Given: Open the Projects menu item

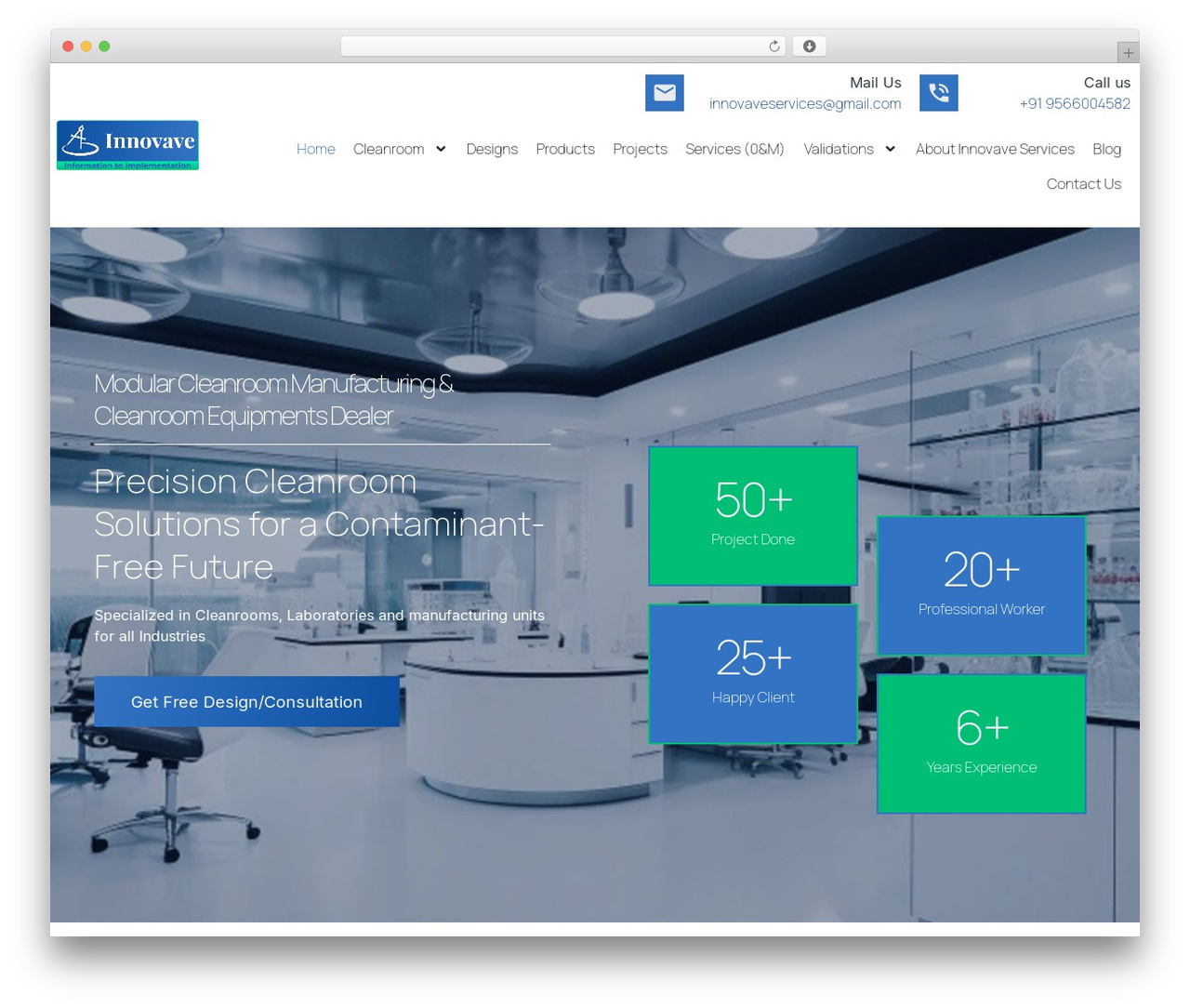Looking at the screenshot, I should (640, 149).
